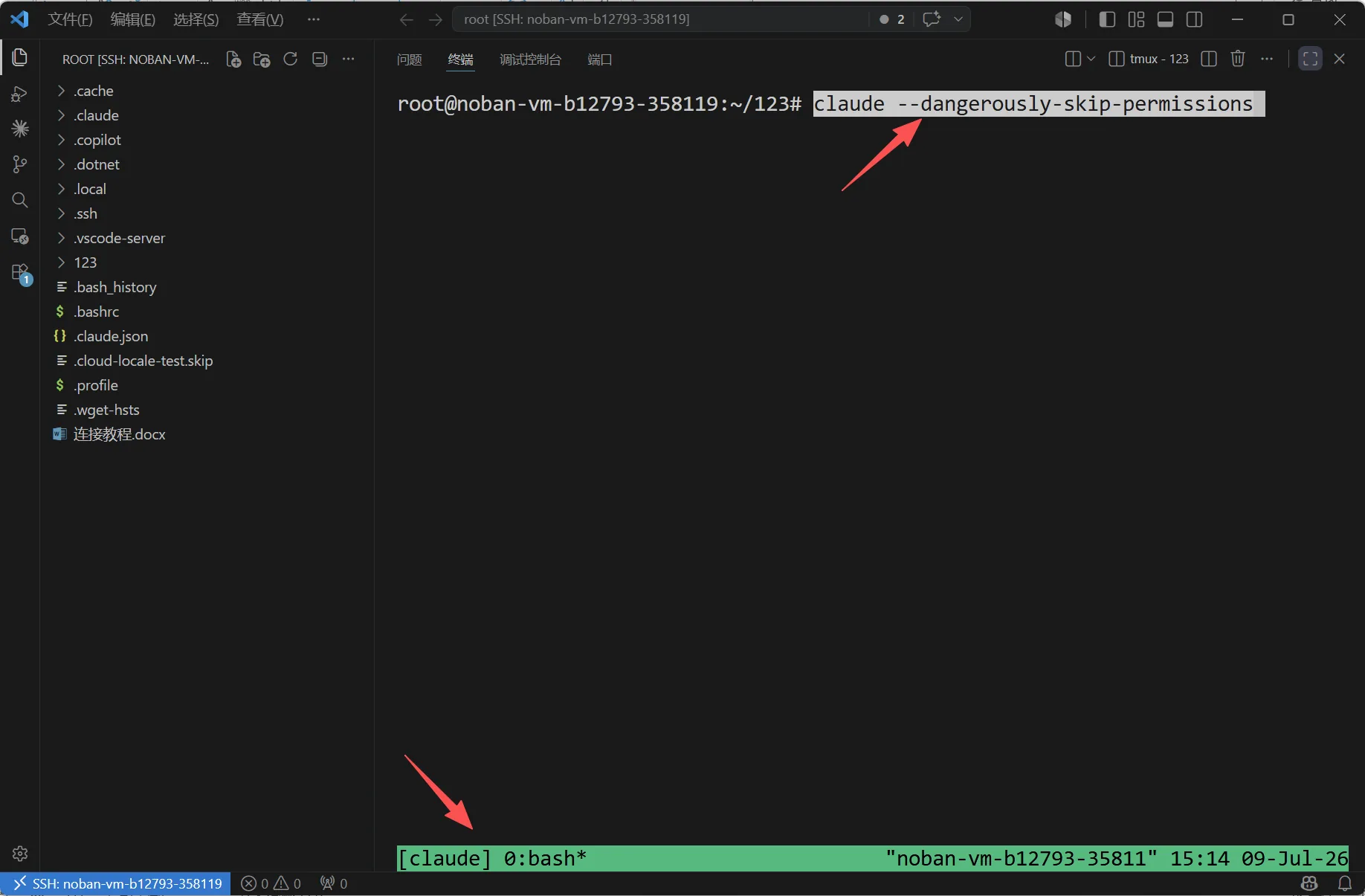Image resolution: width=1365 pixels, height=896 pixels.
Task: Open the 文件(F) menu
Action: click(70, 19)
